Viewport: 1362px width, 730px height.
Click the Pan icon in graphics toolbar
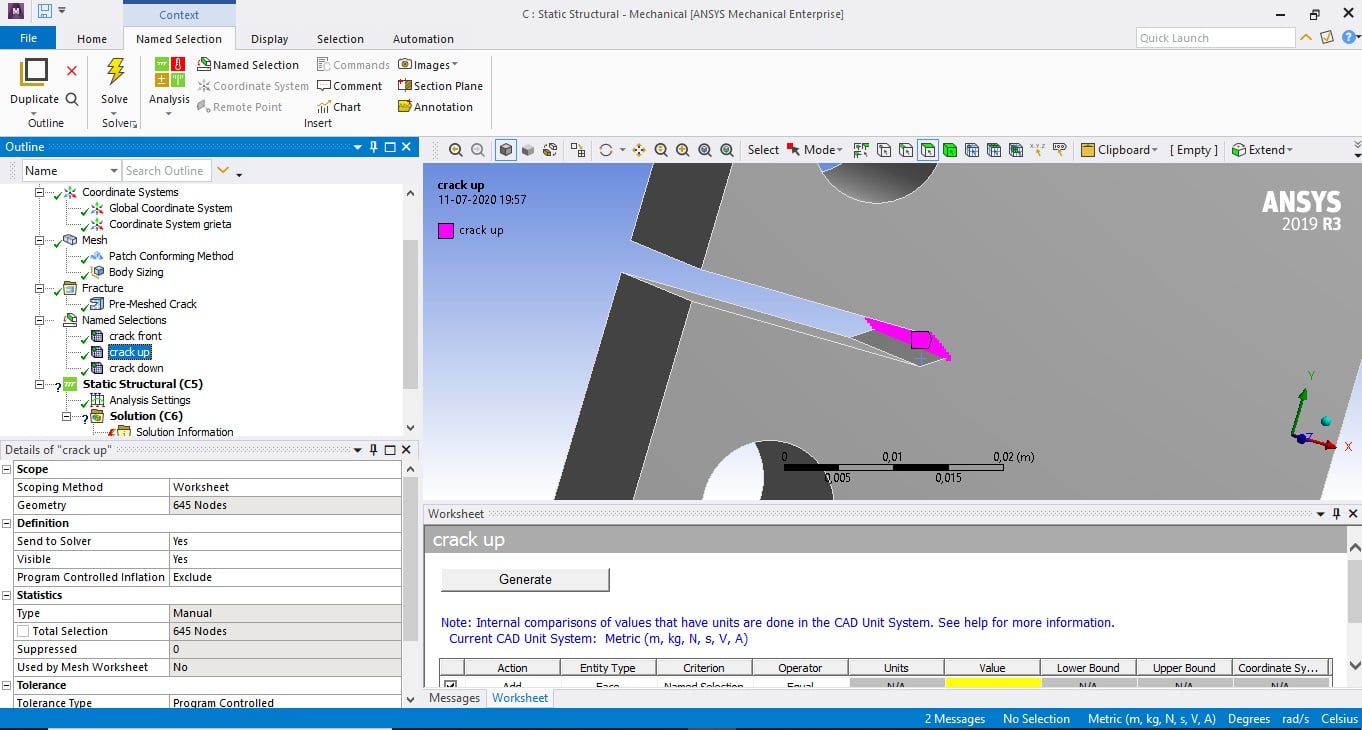[x=639, y=150]
